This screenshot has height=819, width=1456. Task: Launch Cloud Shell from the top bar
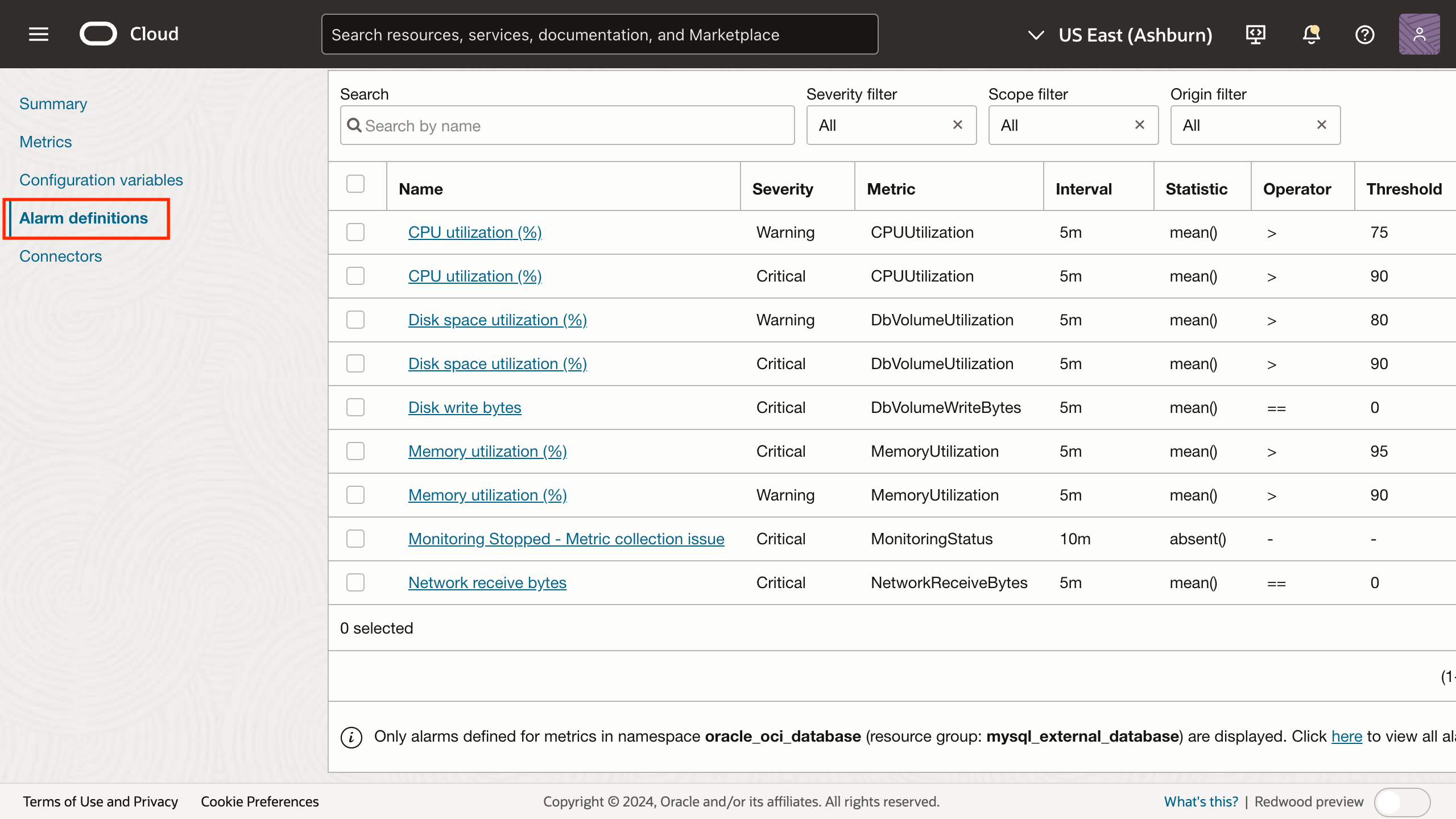click(x=1256, y=35)
